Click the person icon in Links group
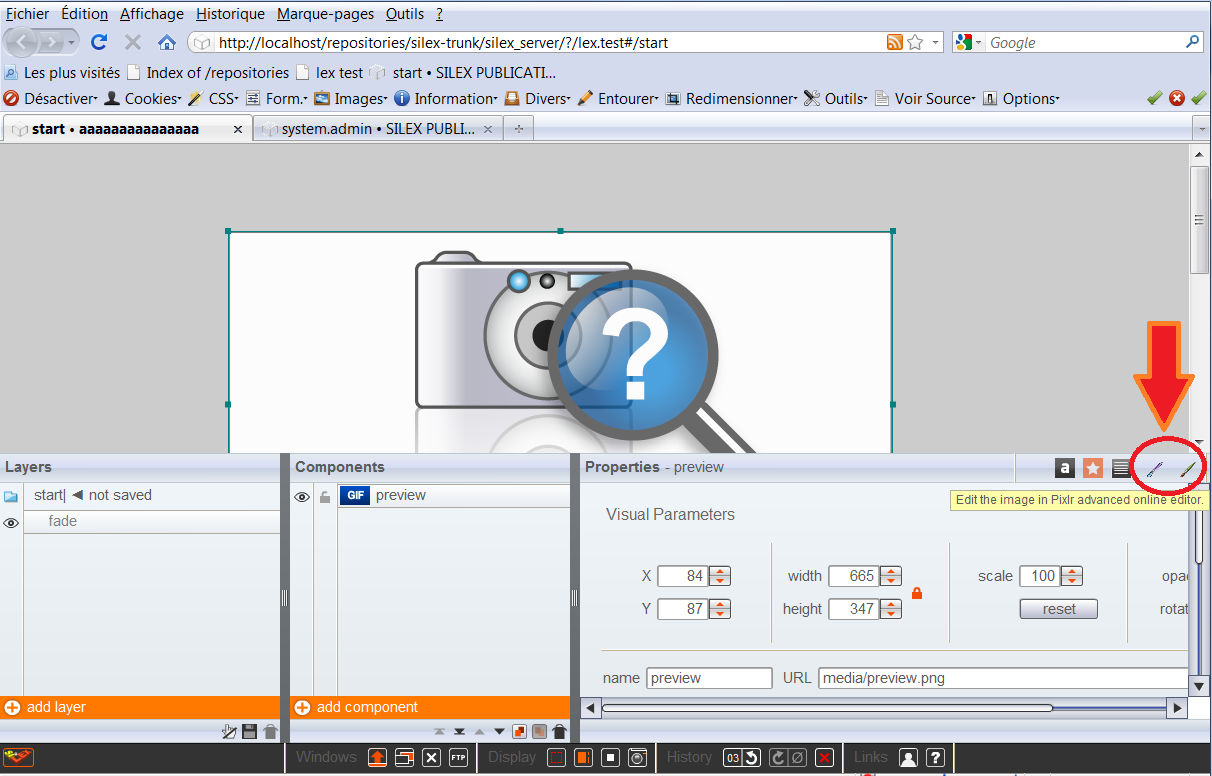The width and height of the screenshot is (1212, 776). tap(908, 757)
